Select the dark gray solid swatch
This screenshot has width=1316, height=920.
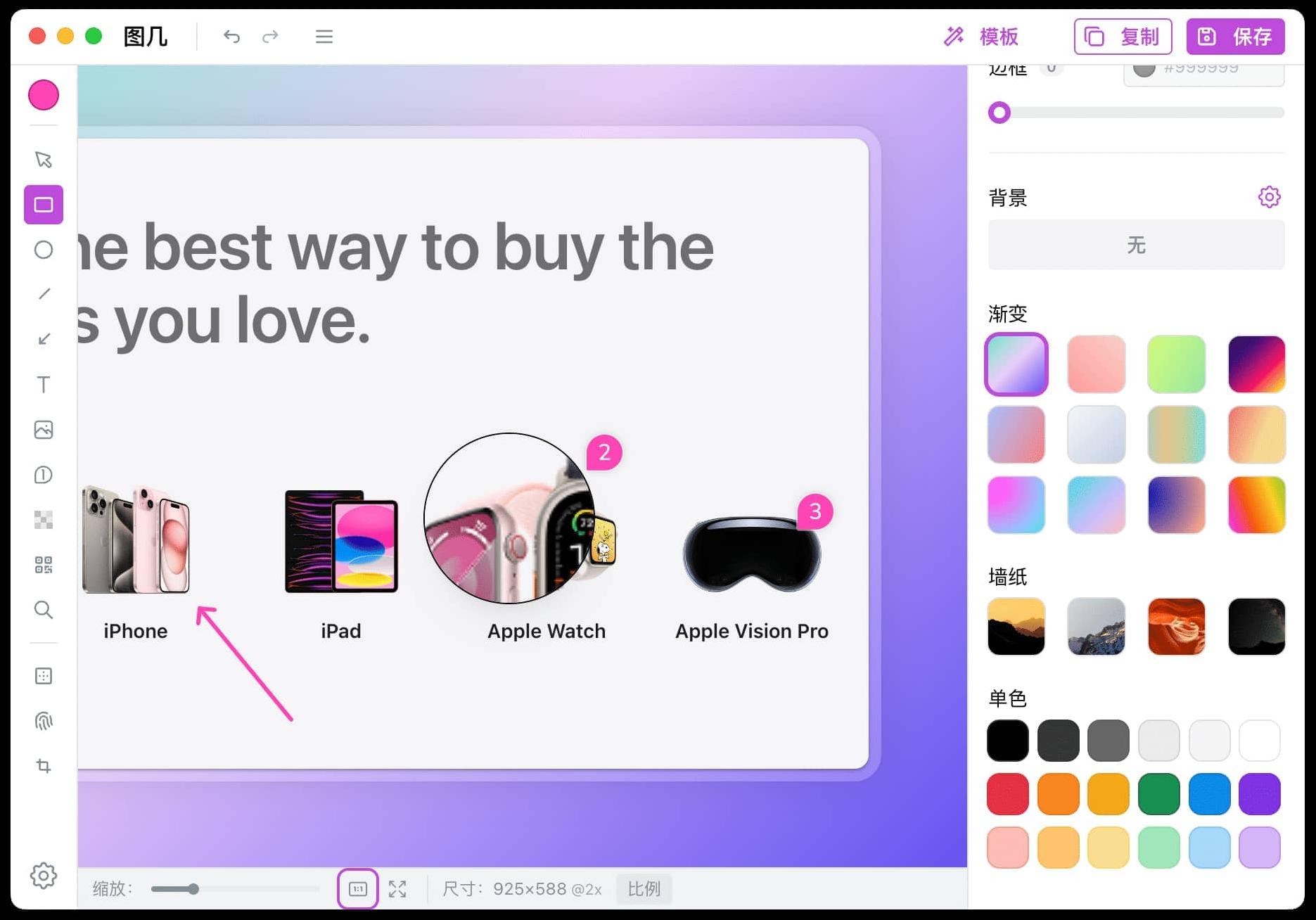tap(1059, 741)
